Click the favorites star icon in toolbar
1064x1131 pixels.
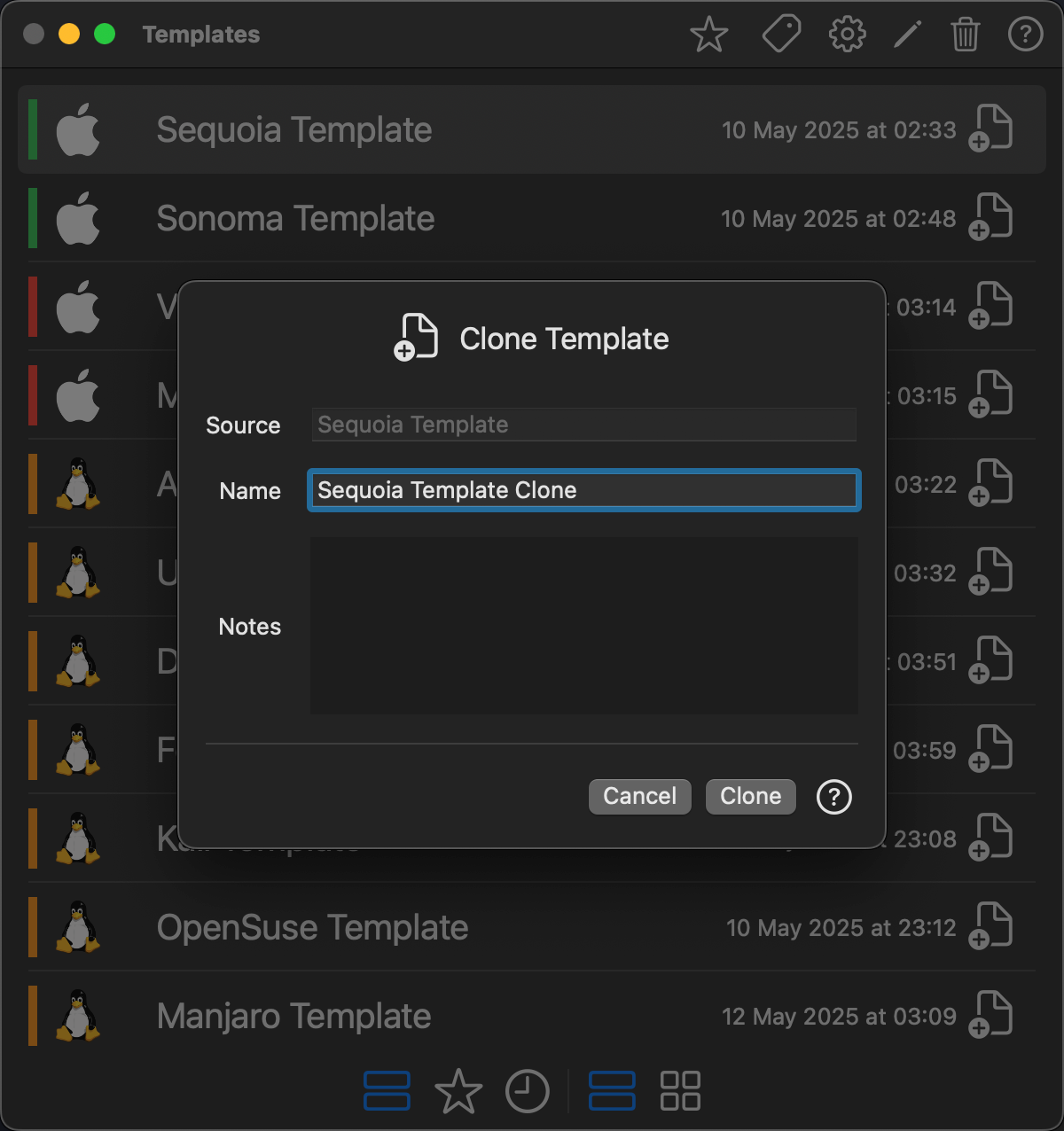(x=708, y=35)
